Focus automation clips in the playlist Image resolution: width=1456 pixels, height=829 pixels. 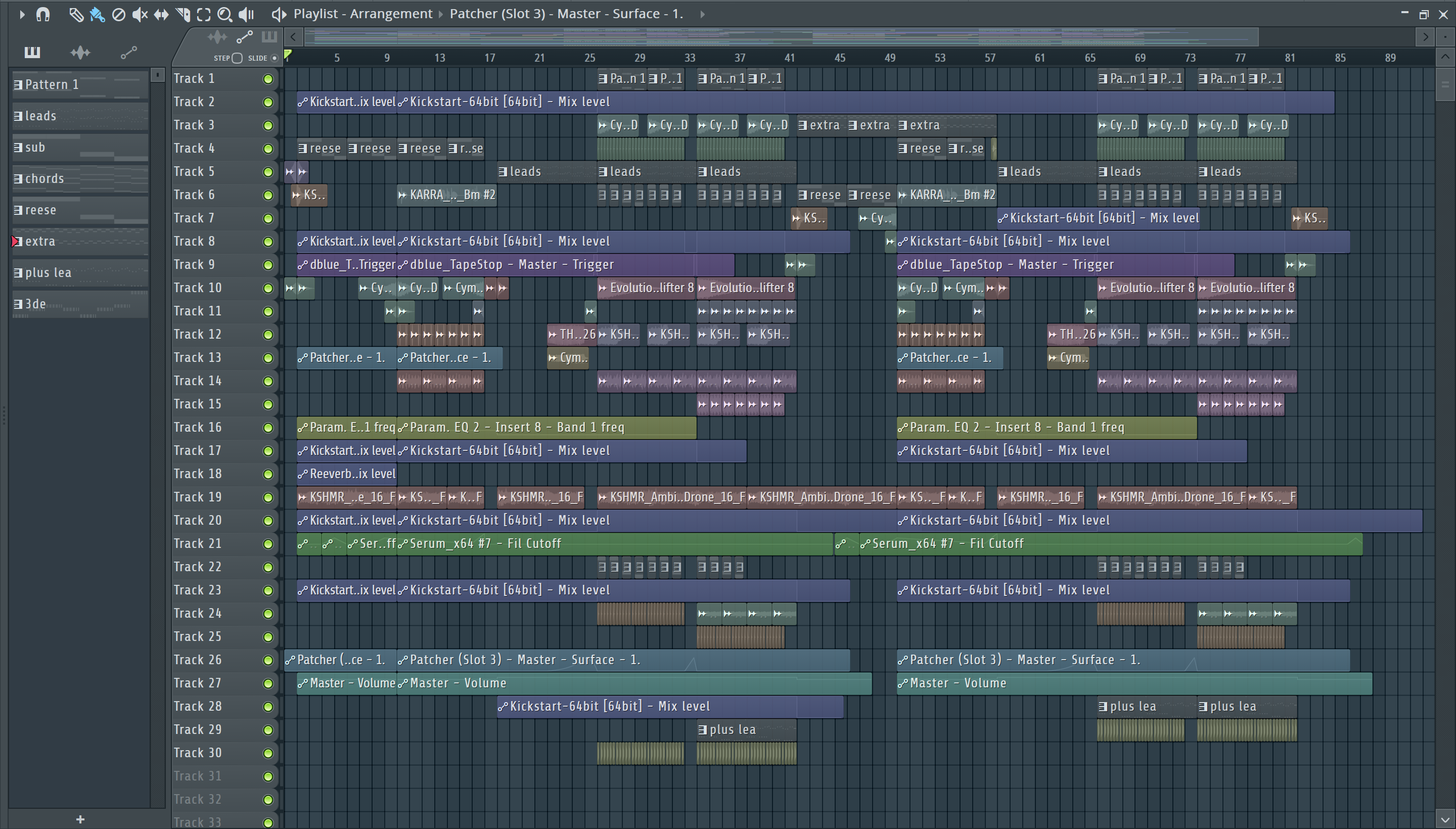point(245,37)
